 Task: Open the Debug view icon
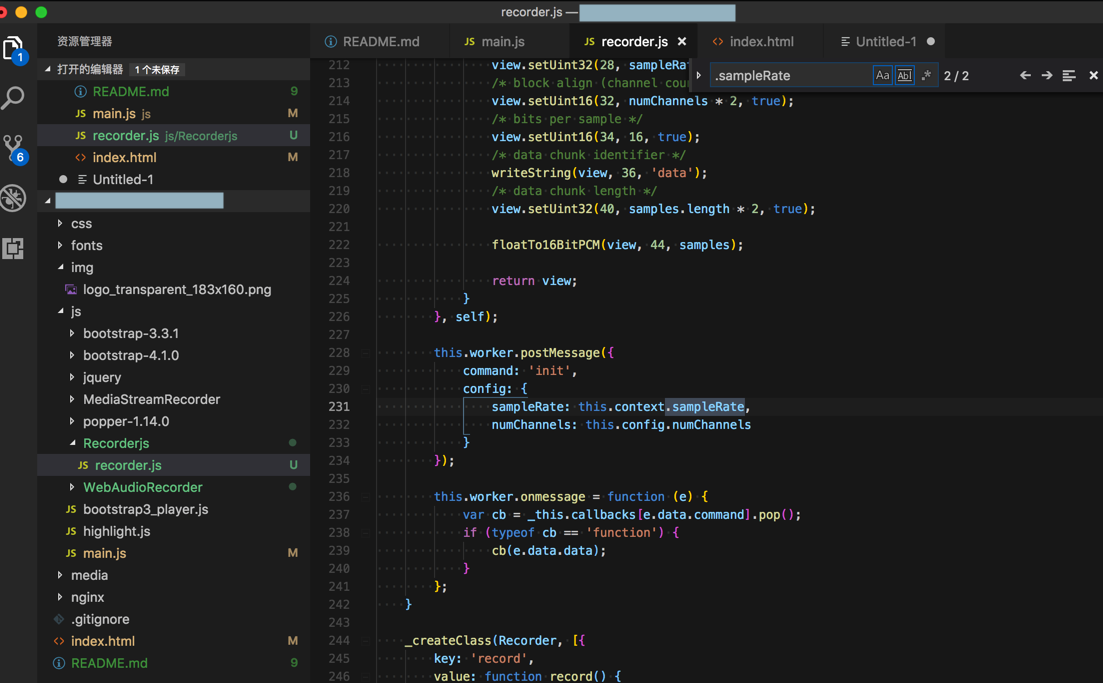click(14, 198)
